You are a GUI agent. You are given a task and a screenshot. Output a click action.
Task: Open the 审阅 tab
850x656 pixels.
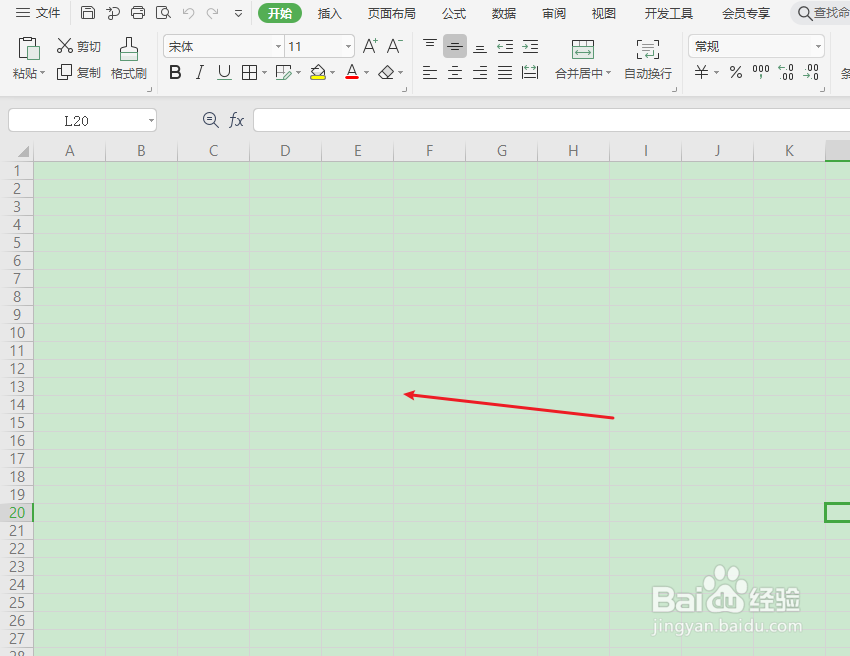[x=553, y=13]
